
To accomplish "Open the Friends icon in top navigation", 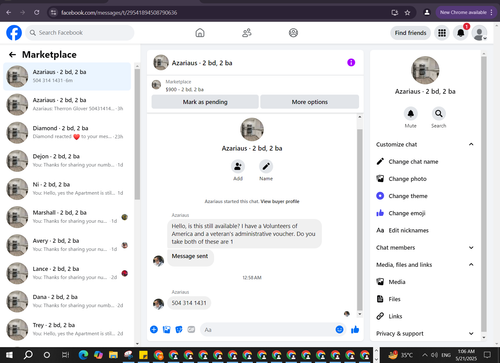I will point(247,33).
